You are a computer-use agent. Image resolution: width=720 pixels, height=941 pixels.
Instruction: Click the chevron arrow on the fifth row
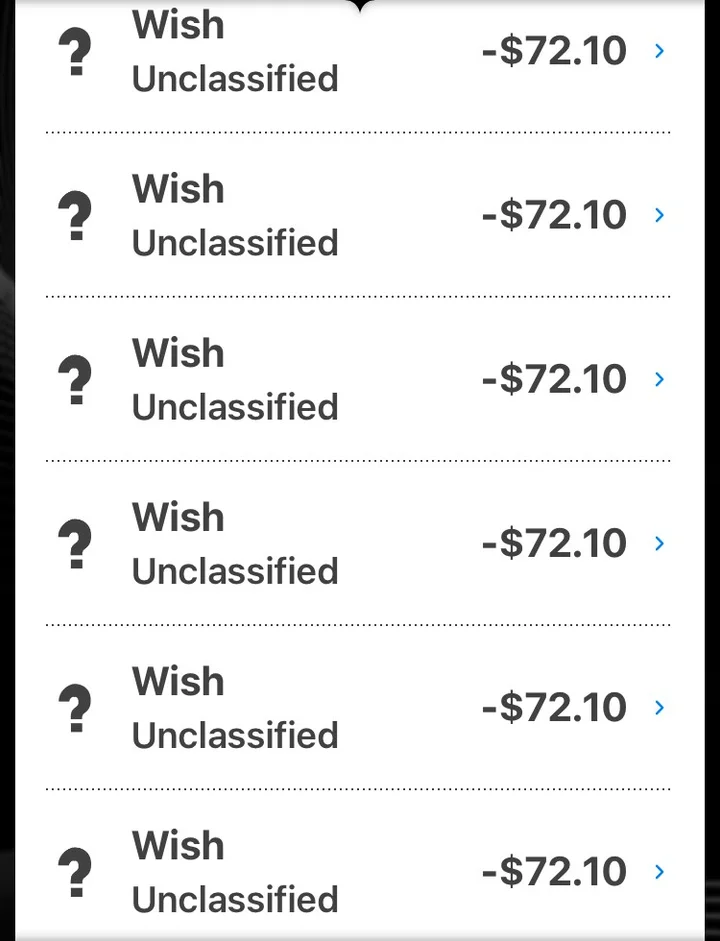659,707
